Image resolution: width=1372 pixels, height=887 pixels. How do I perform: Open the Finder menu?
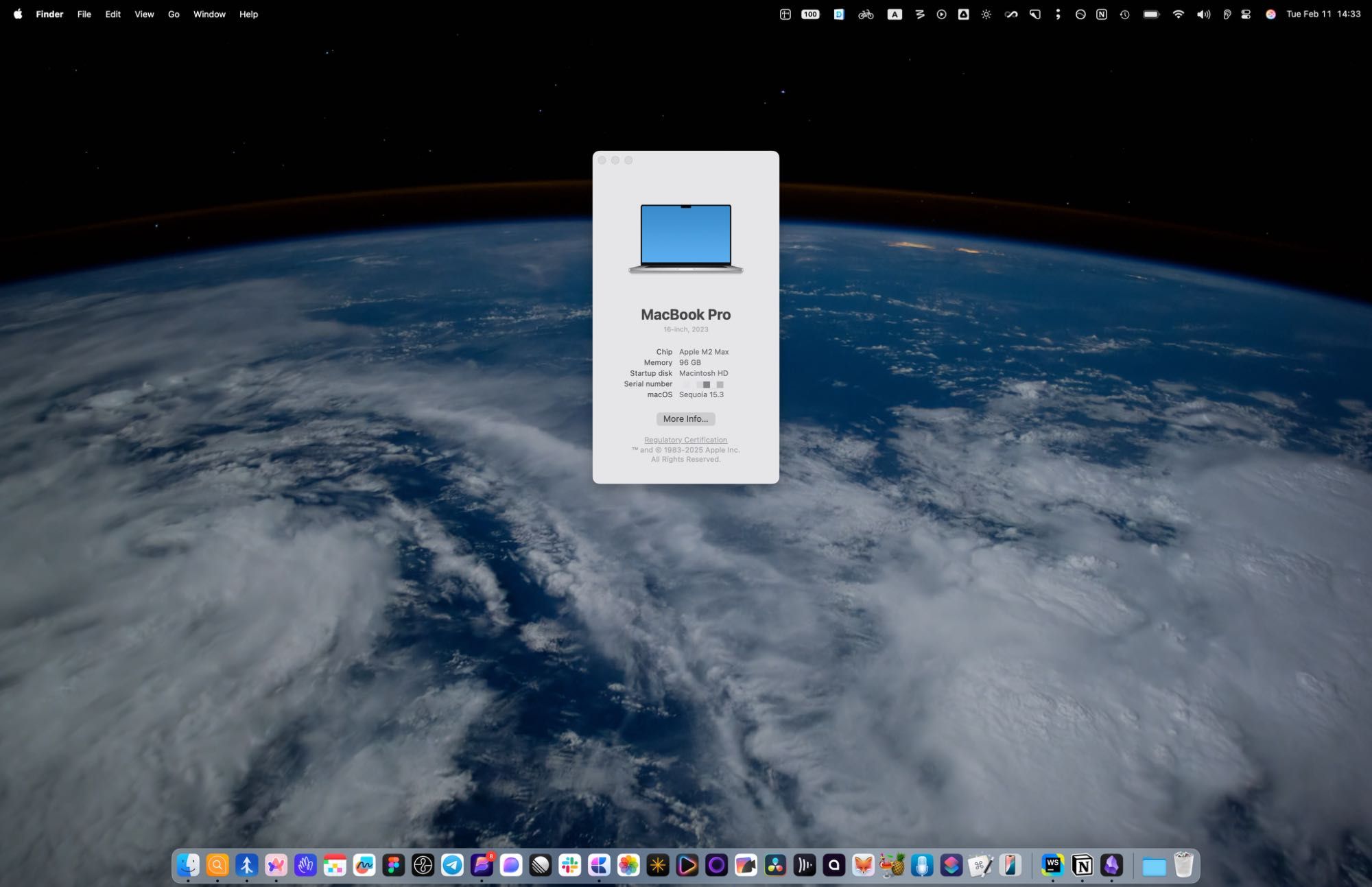tap(49, 14)
